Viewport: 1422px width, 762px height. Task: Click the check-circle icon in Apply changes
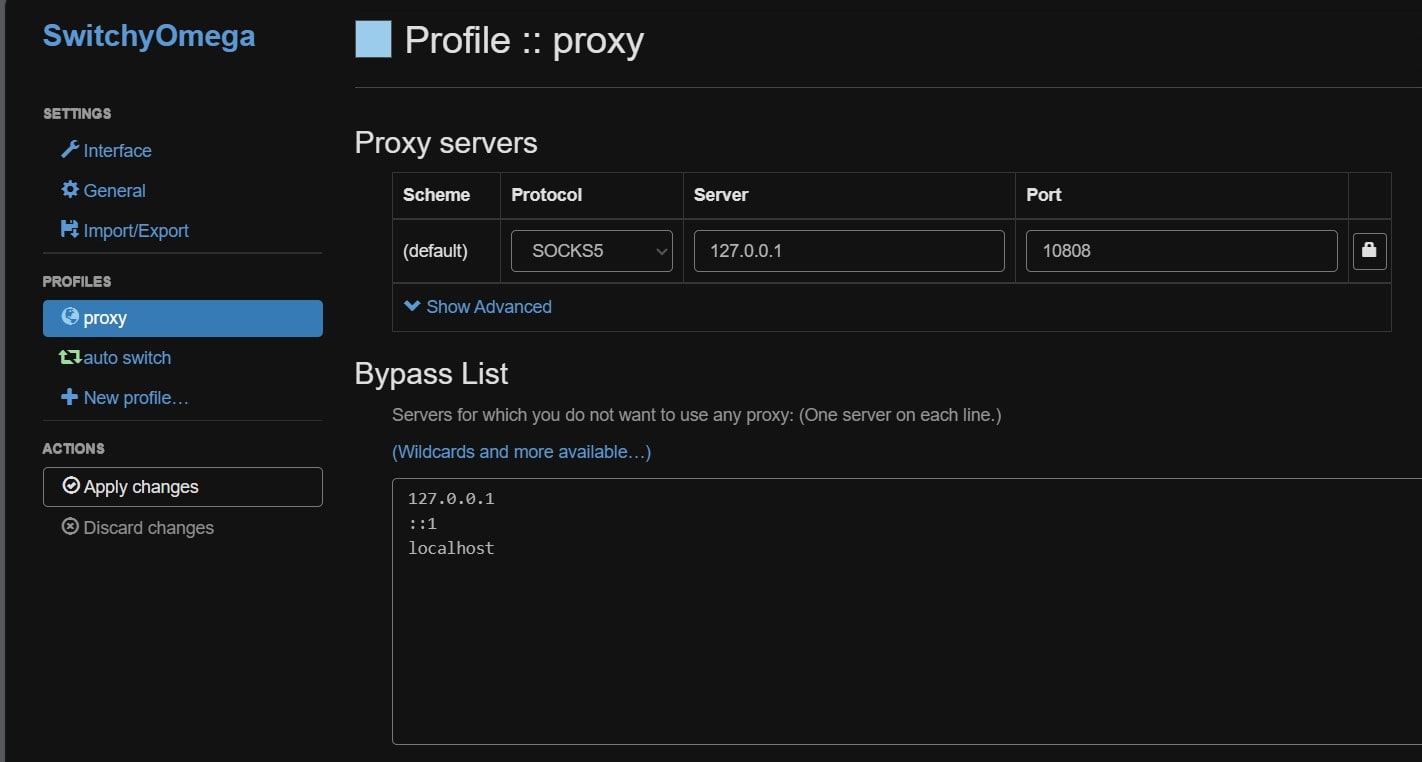tap(71, 485)
